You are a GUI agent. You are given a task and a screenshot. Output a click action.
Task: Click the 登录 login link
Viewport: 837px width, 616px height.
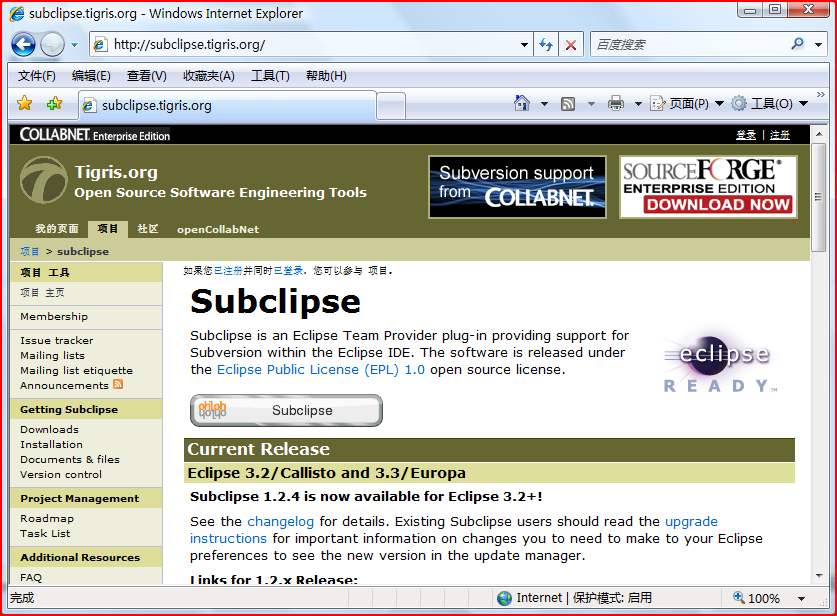coord(746,135)
